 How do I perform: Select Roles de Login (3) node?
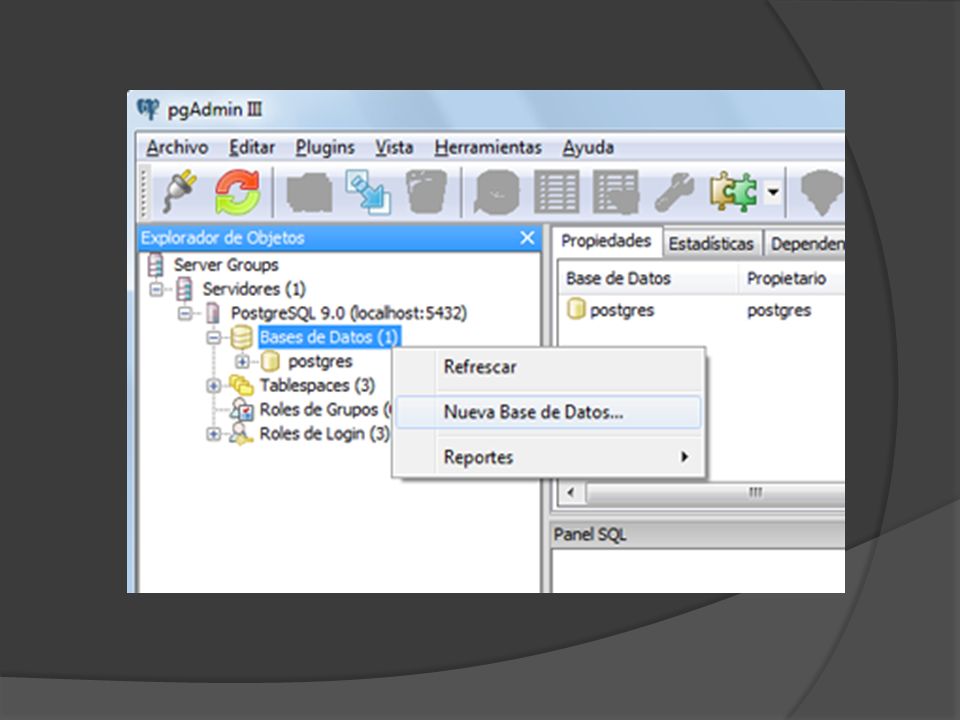(x=324, y=433)
